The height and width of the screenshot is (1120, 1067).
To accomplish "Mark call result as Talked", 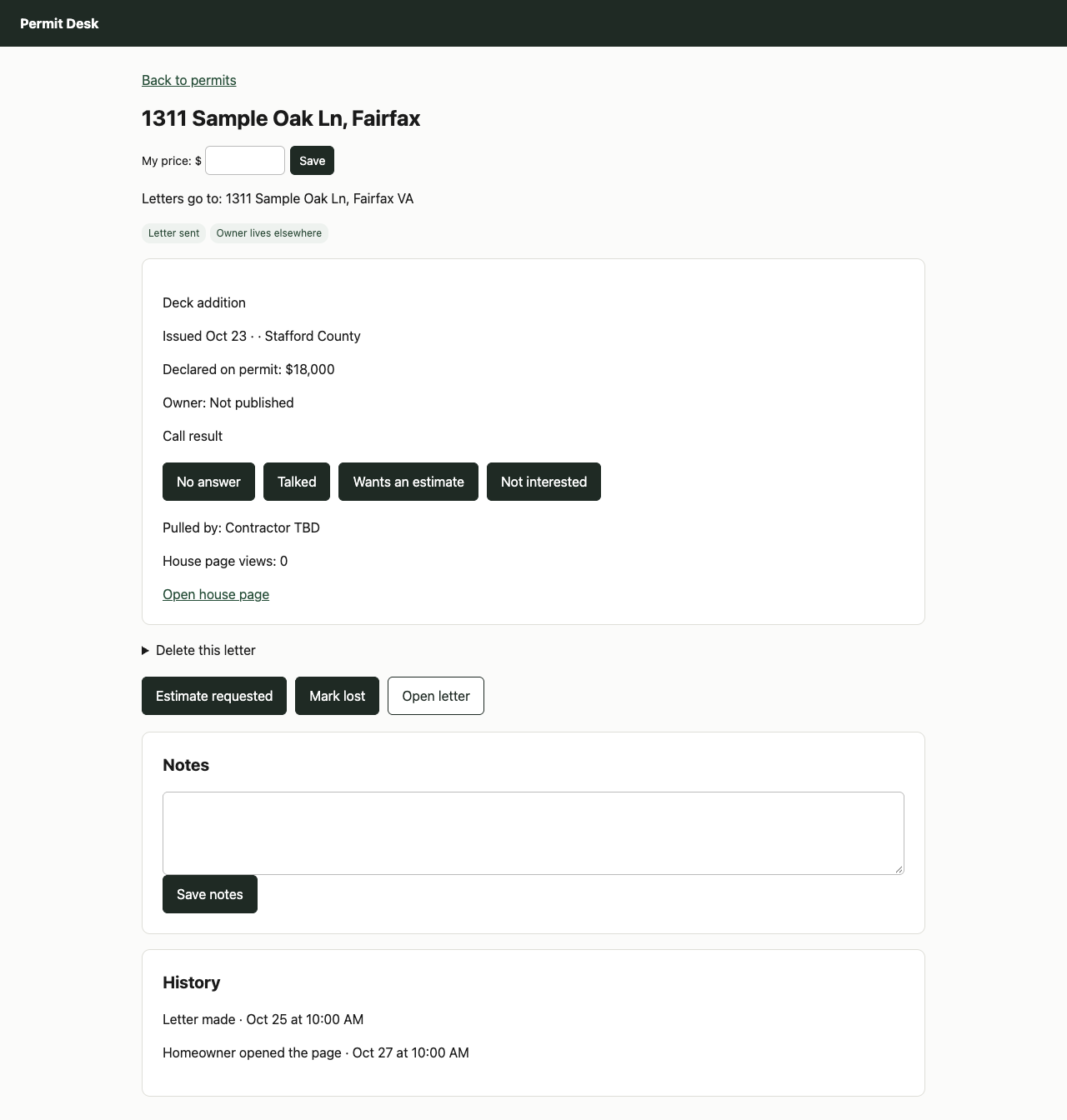I will (297, 482).
